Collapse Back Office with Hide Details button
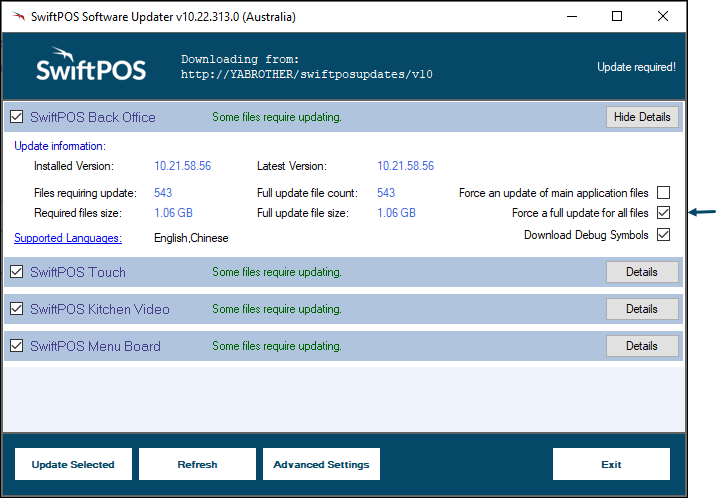717x498 pixels. click(642, 117)
